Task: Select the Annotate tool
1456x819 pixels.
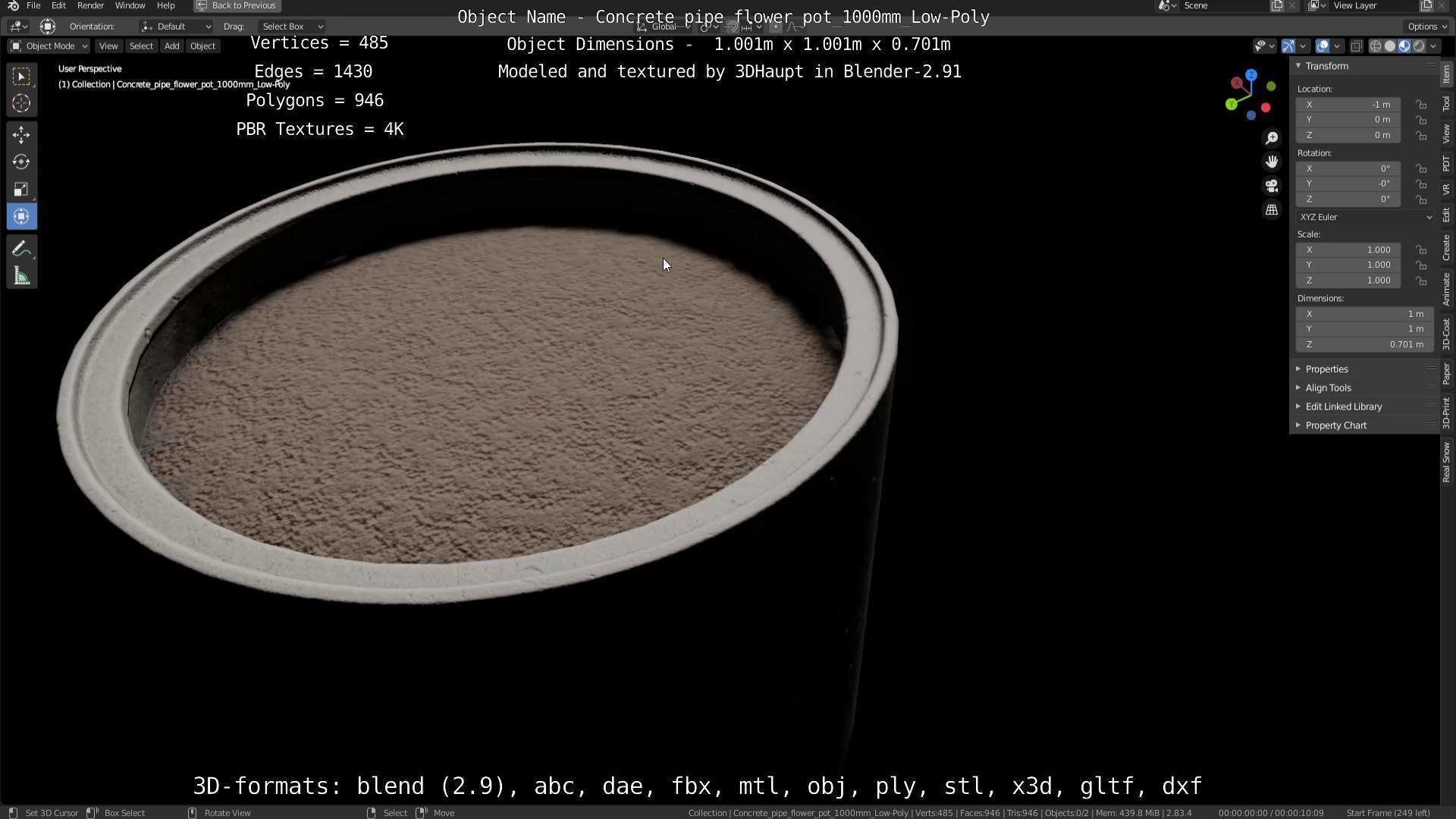Action: coord(21,249)
